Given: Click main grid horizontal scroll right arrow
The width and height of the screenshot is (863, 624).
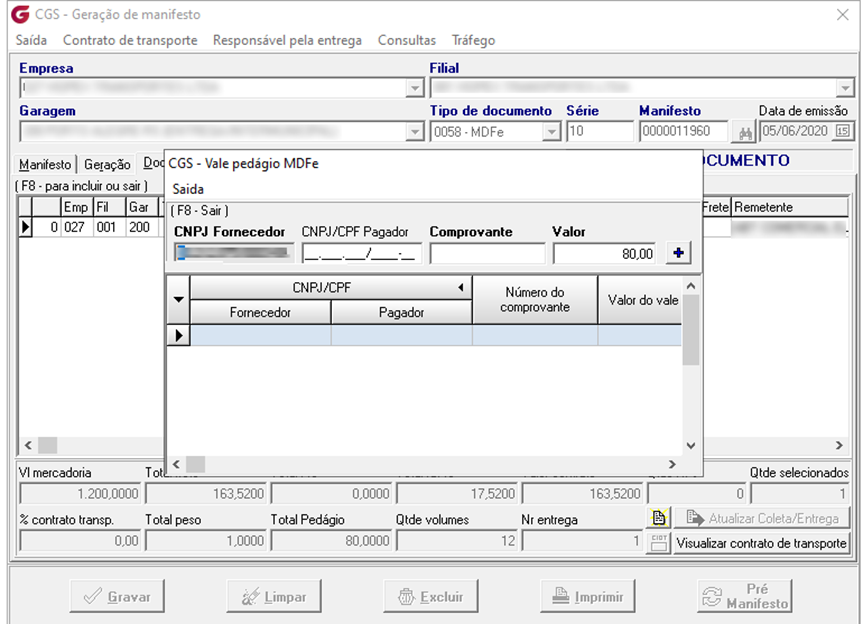Looking at the screenshot, I should coord(839,445).
